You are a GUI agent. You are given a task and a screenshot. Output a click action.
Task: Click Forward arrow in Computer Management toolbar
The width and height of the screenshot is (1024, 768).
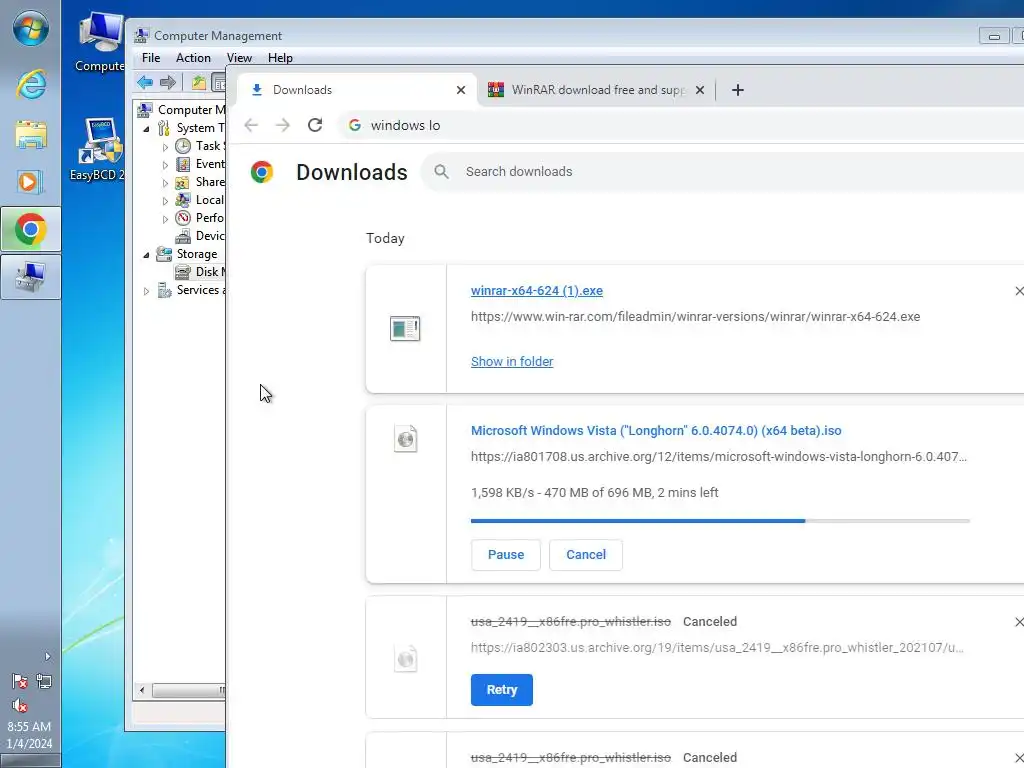[x=168, y=82]
